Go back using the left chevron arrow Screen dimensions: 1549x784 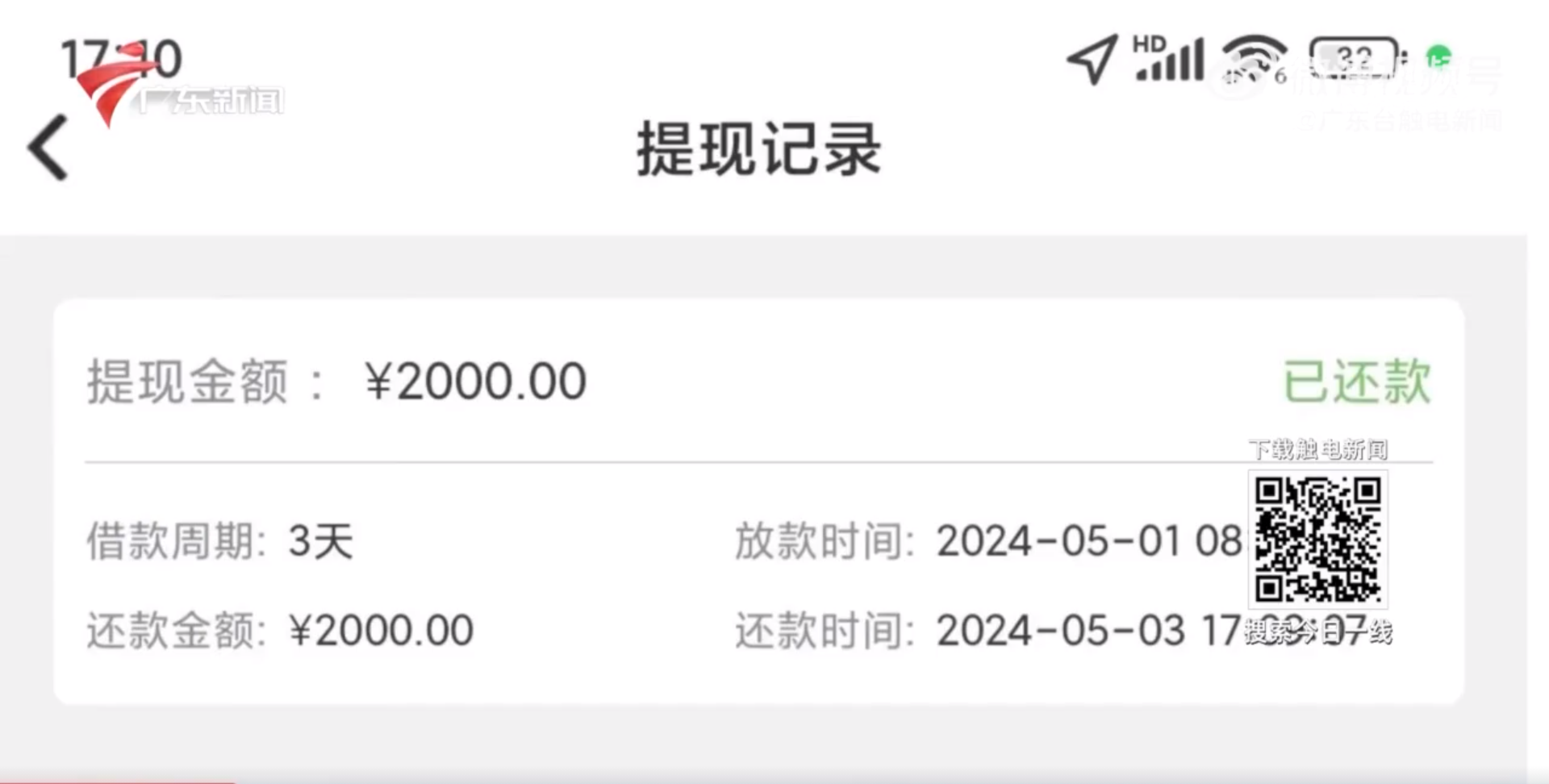click(48, 147)
